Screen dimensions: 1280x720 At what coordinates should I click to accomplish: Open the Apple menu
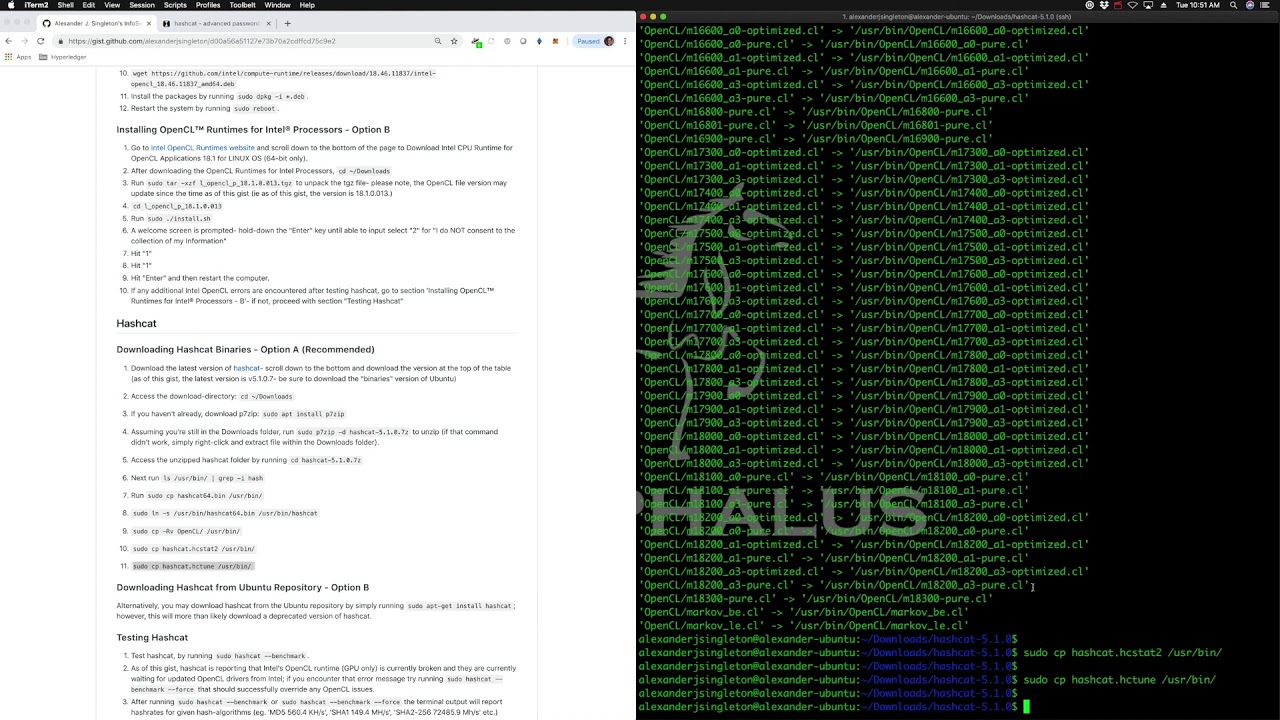[11, 5]
